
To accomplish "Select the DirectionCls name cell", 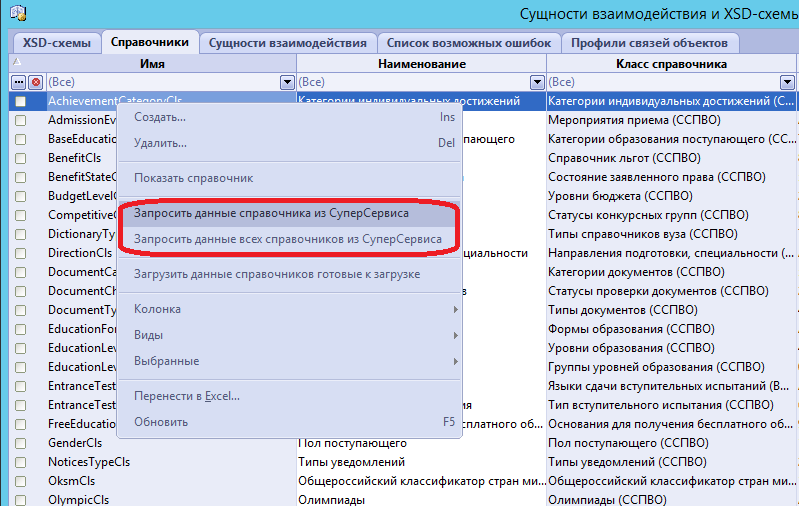I will click(x=80, y=253).
